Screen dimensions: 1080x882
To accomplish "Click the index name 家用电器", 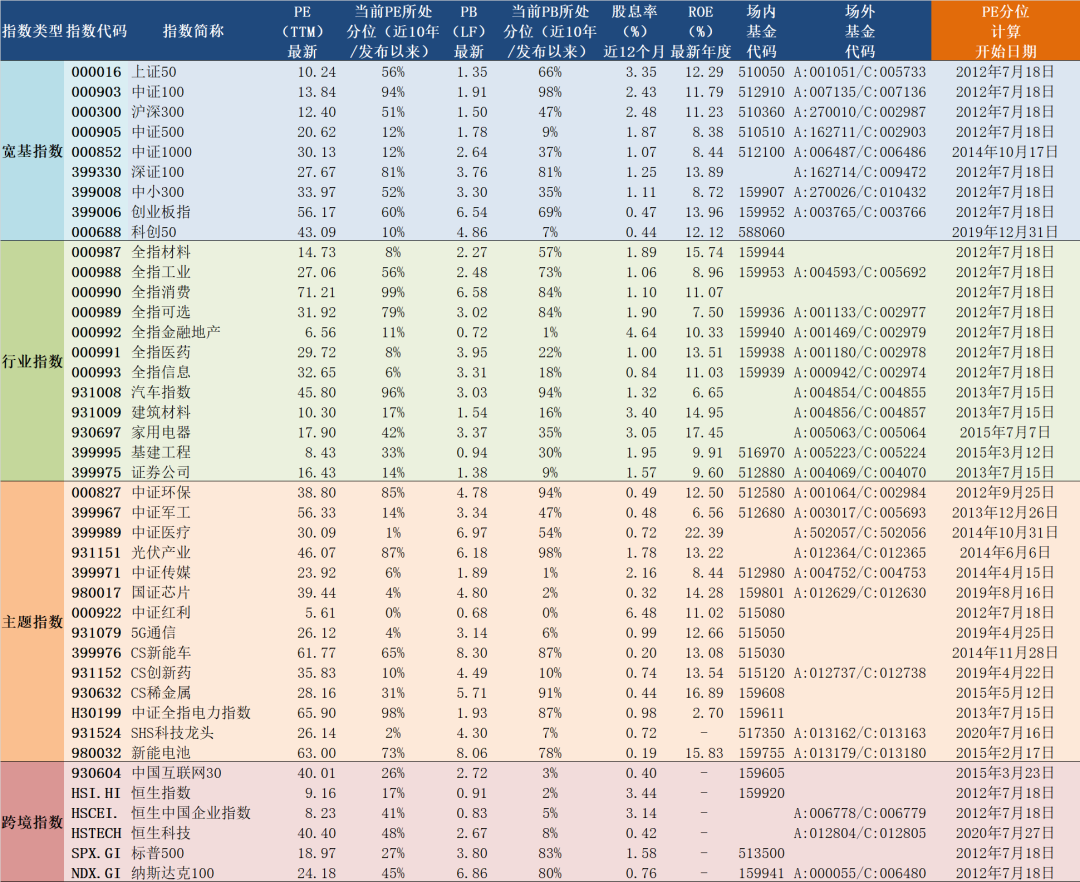I will (160, 432).
